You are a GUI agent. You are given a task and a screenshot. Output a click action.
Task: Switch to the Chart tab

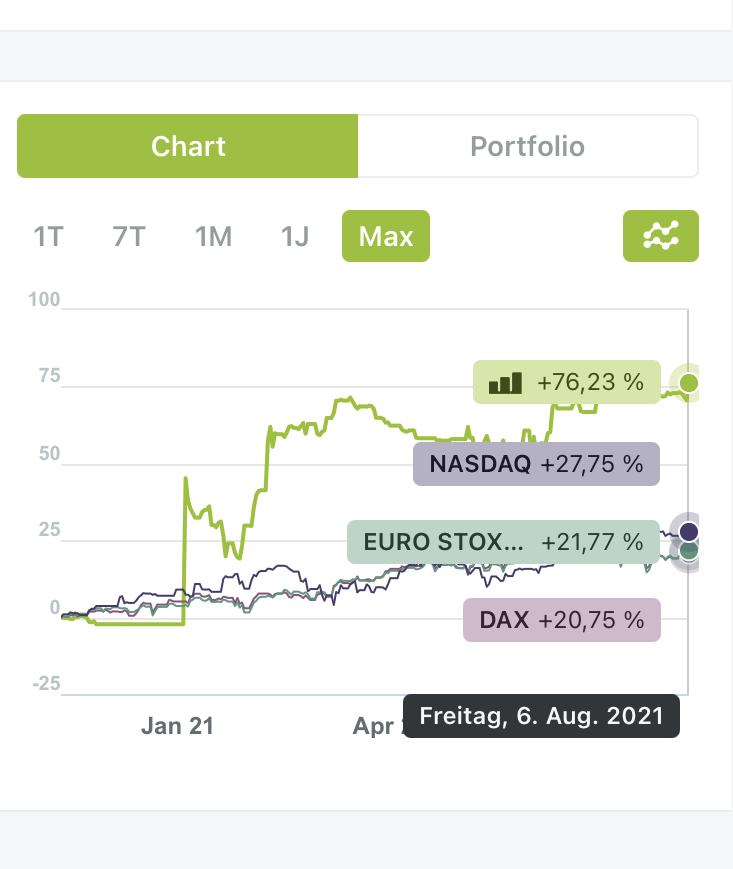click(x=188, y=146)
